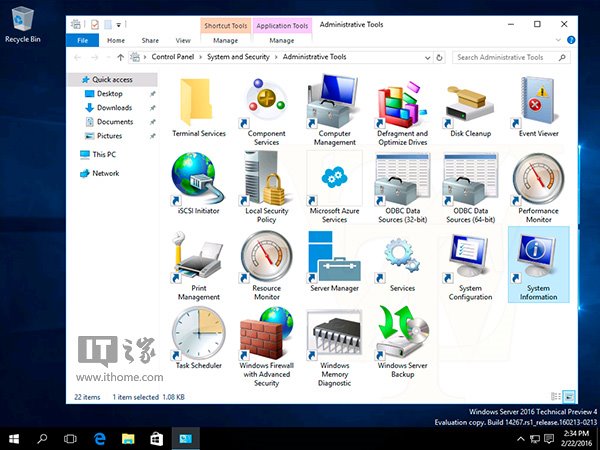Switch to the Home ribbon tab
The image size is (600, 450).
116,40
